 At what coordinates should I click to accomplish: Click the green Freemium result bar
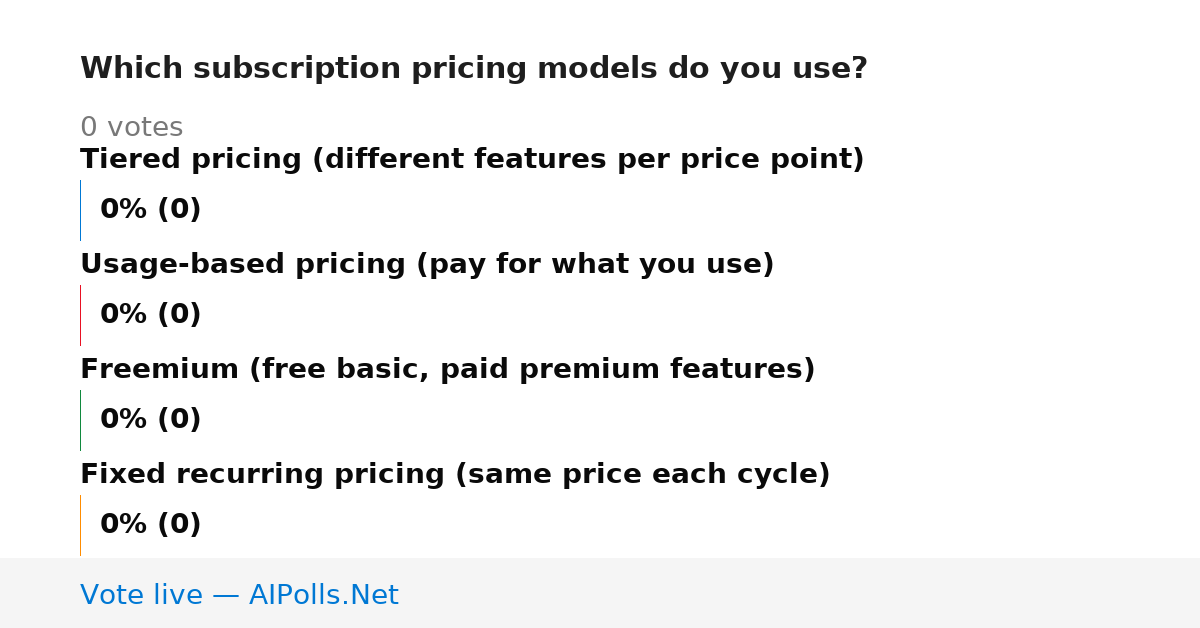coord(80,420)
